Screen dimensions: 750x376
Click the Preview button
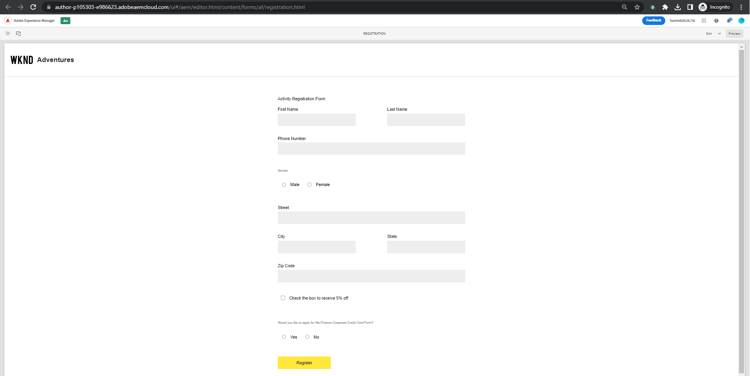pos(735,33)
